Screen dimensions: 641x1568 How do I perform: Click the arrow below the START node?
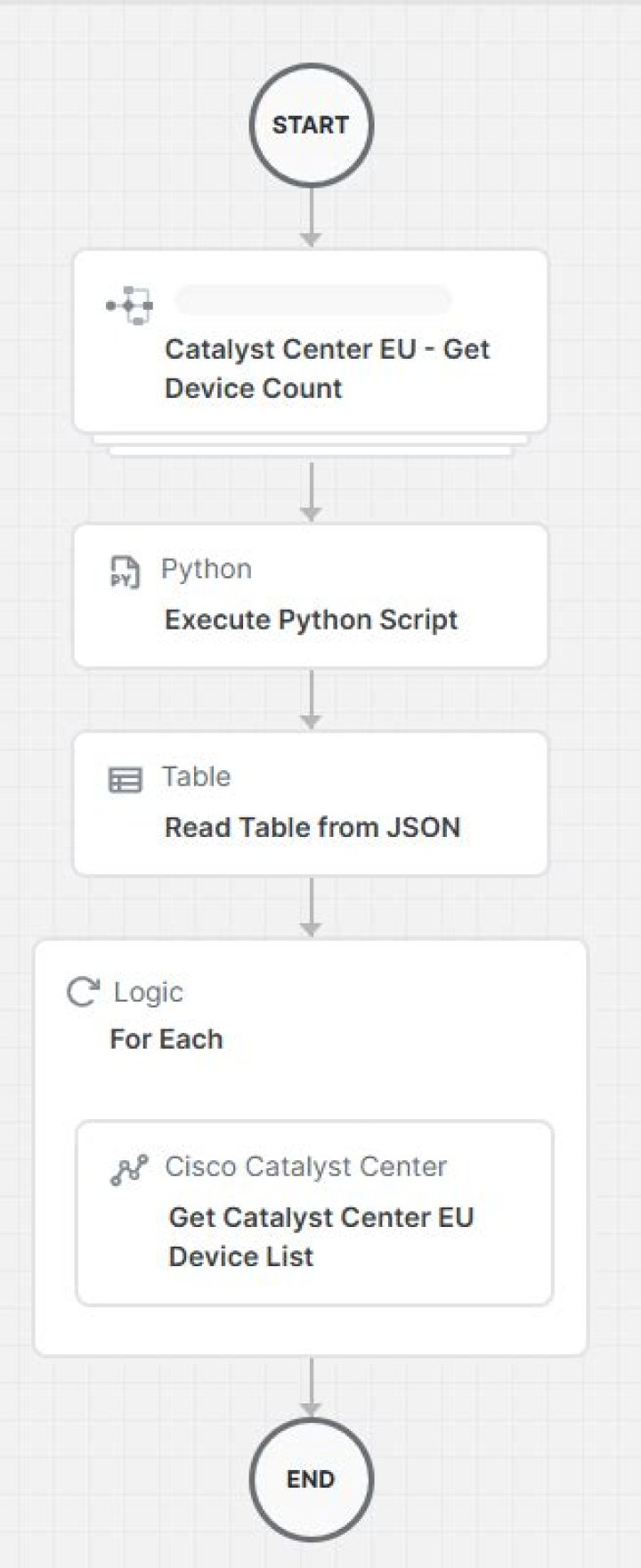[x=311, y=217]
